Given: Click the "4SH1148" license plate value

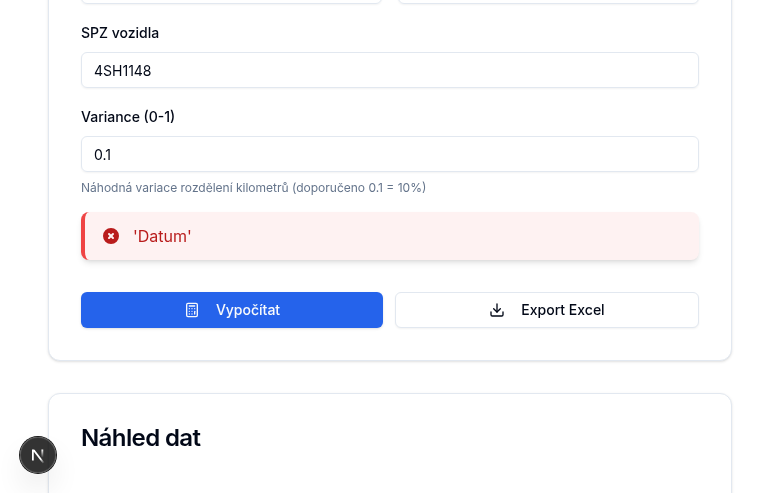Looking at the screenshot, I should coord(123,70).
